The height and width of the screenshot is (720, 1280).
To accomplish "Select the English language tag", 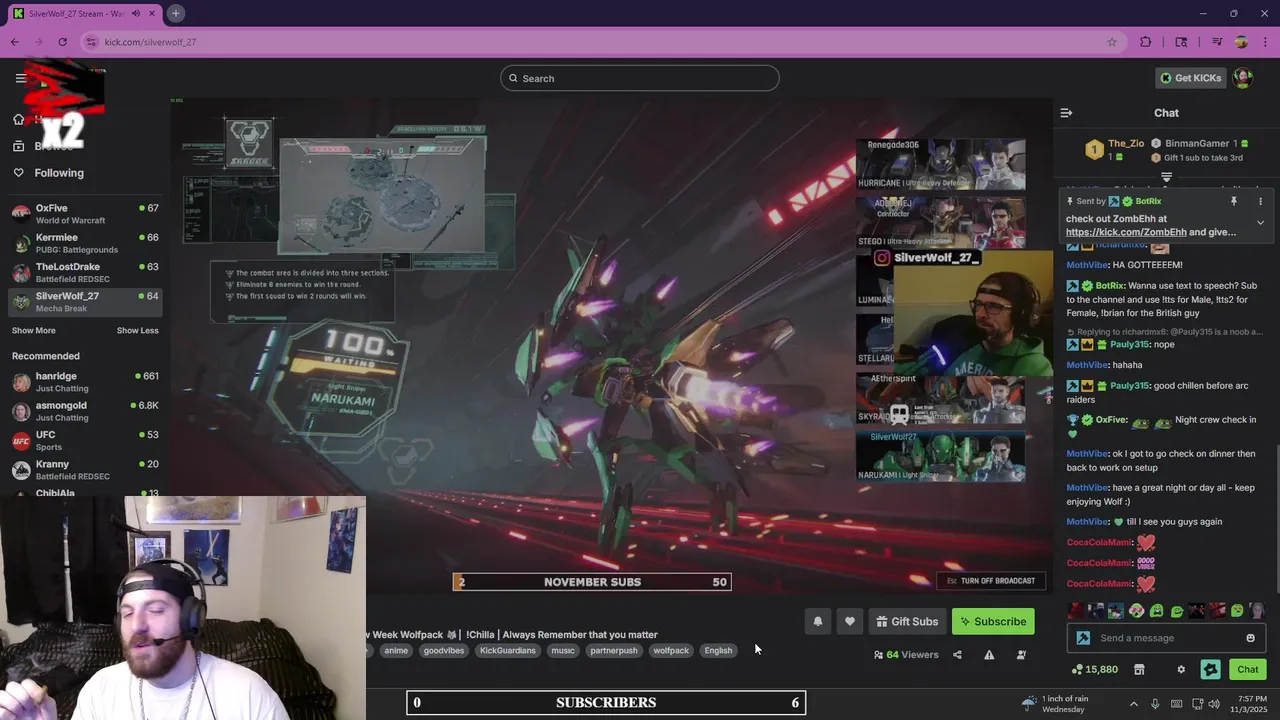I will [718, 650].
